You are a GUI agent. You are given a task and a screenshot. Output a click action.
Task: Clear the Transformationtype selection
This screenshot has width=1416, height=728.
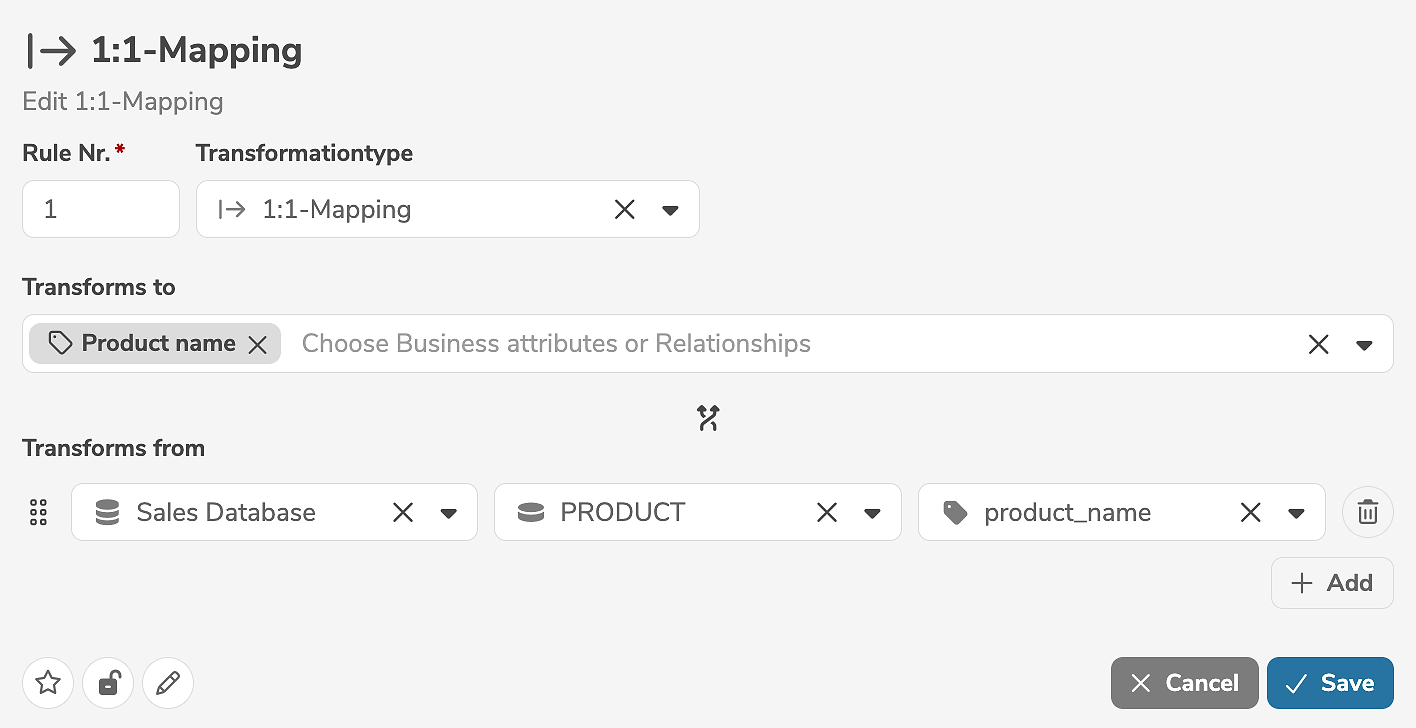(624, 209)
